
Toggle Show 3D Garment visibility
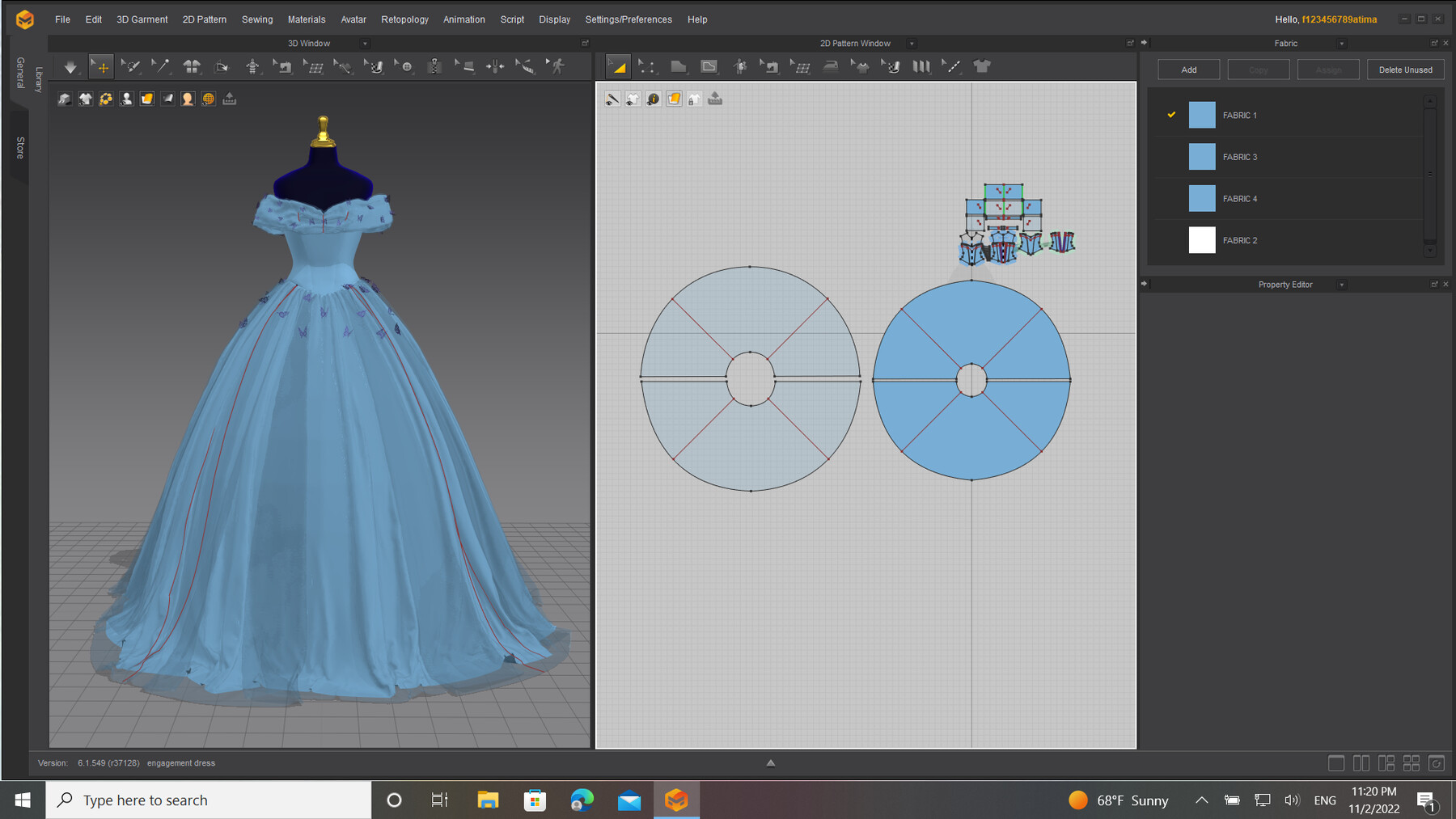tap(85, 99)
